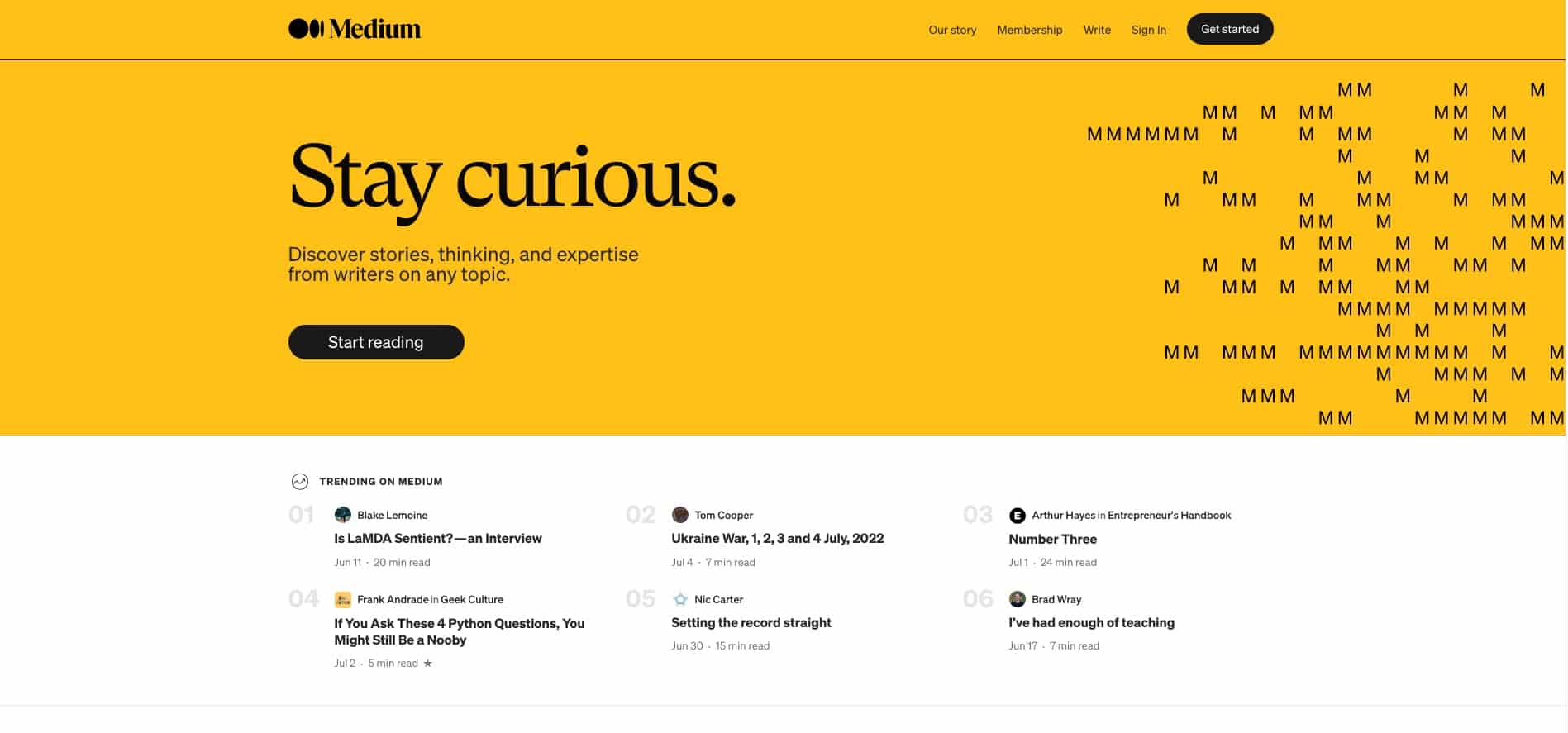Click the 02 trending rank number
Image resolution: width=1568 pixels, height=733 pixels.
pos(641,515)
